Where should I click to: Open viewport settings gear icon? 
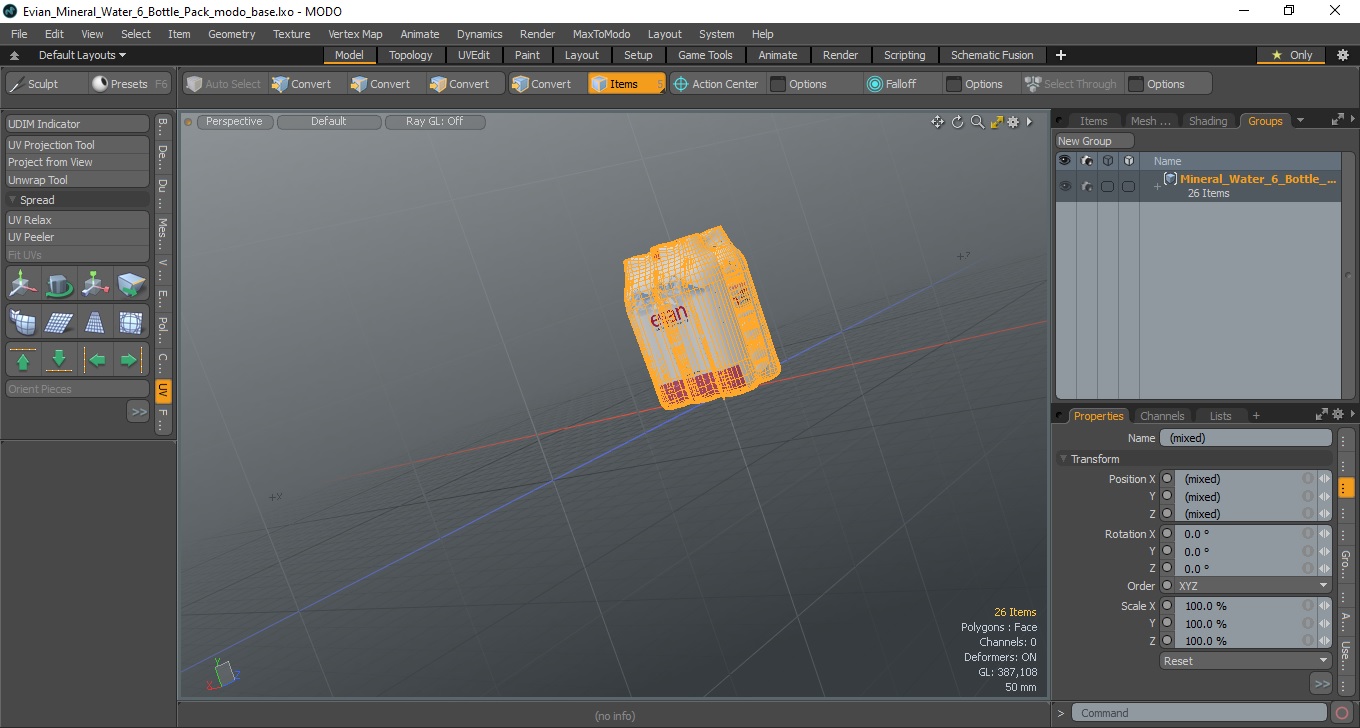pyautogui.click(x=1013, y=122)
